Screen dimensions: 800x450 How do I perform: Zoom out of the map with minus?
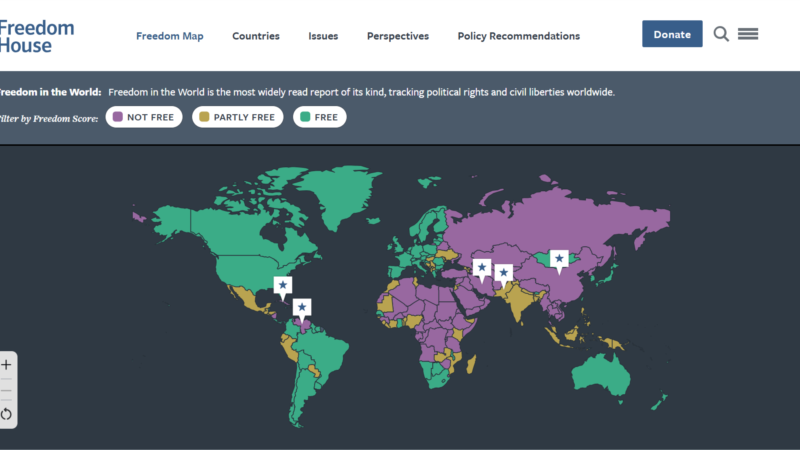click(x=7, y=389)
